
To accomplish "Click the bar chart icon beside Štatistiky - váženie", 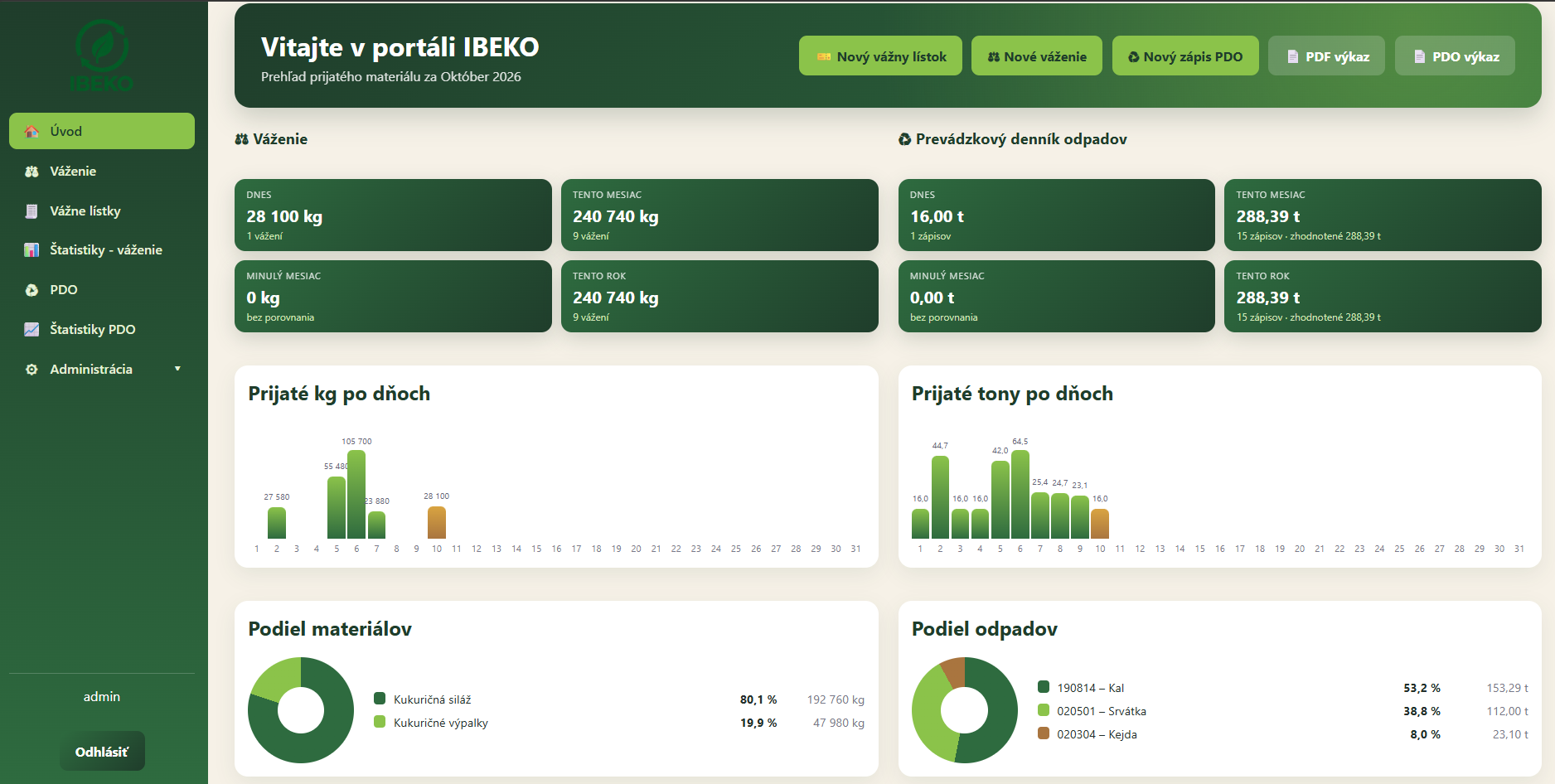I will tap(31, 250).
